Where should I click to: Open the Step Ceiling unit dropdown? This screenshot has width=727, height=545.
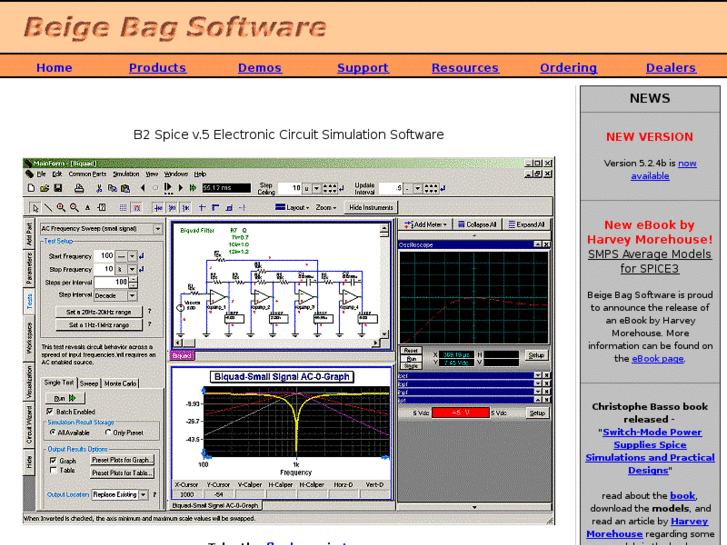click(316, 188)
